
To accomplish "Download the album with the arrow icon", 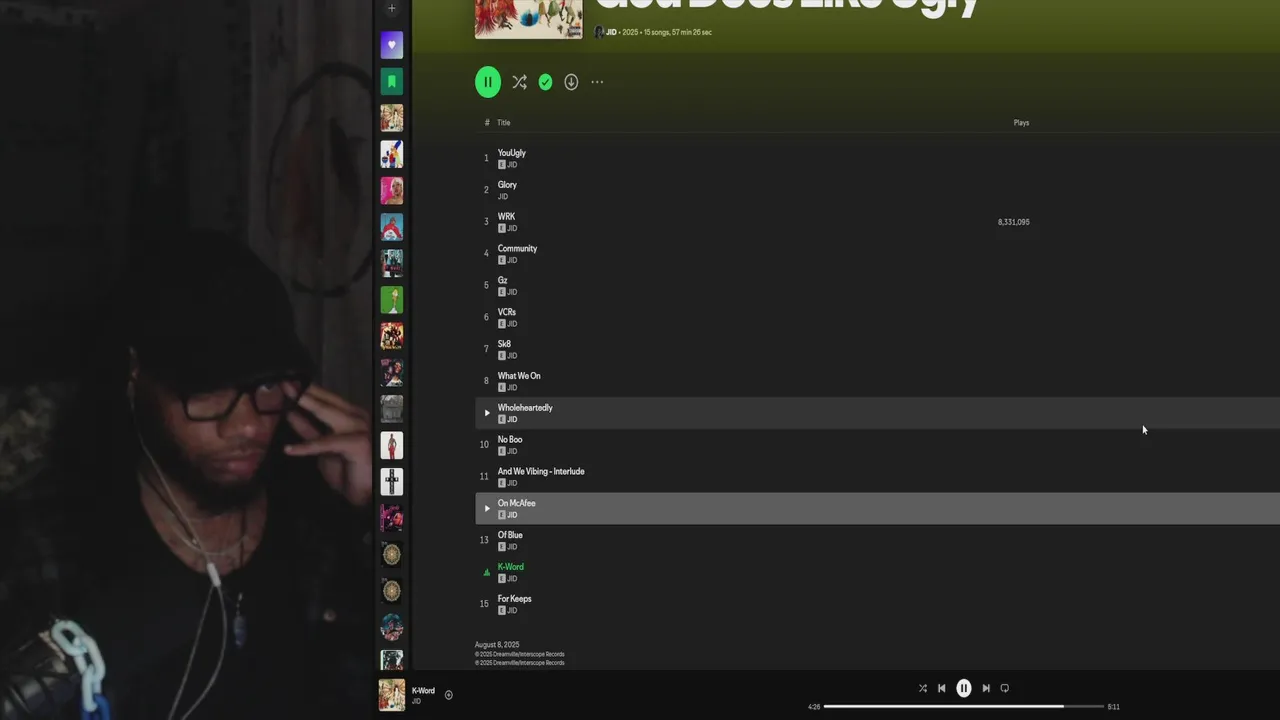I will pyautogui.click(x=571, y=82).
